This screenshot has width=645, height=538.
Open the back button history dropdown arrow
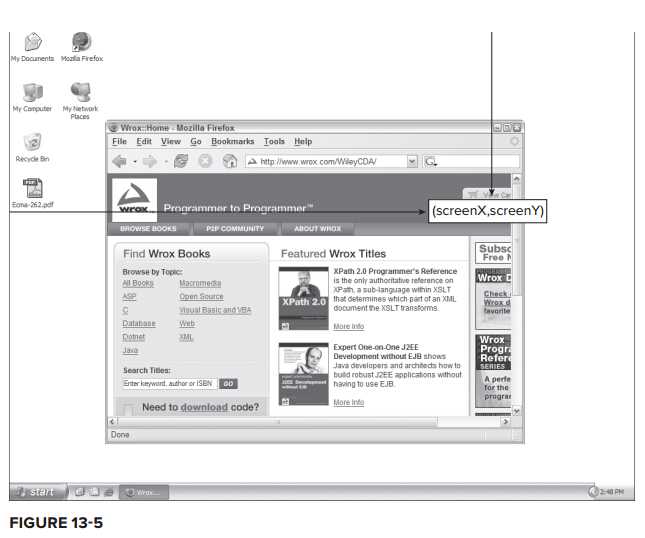[x=135, y=162]
